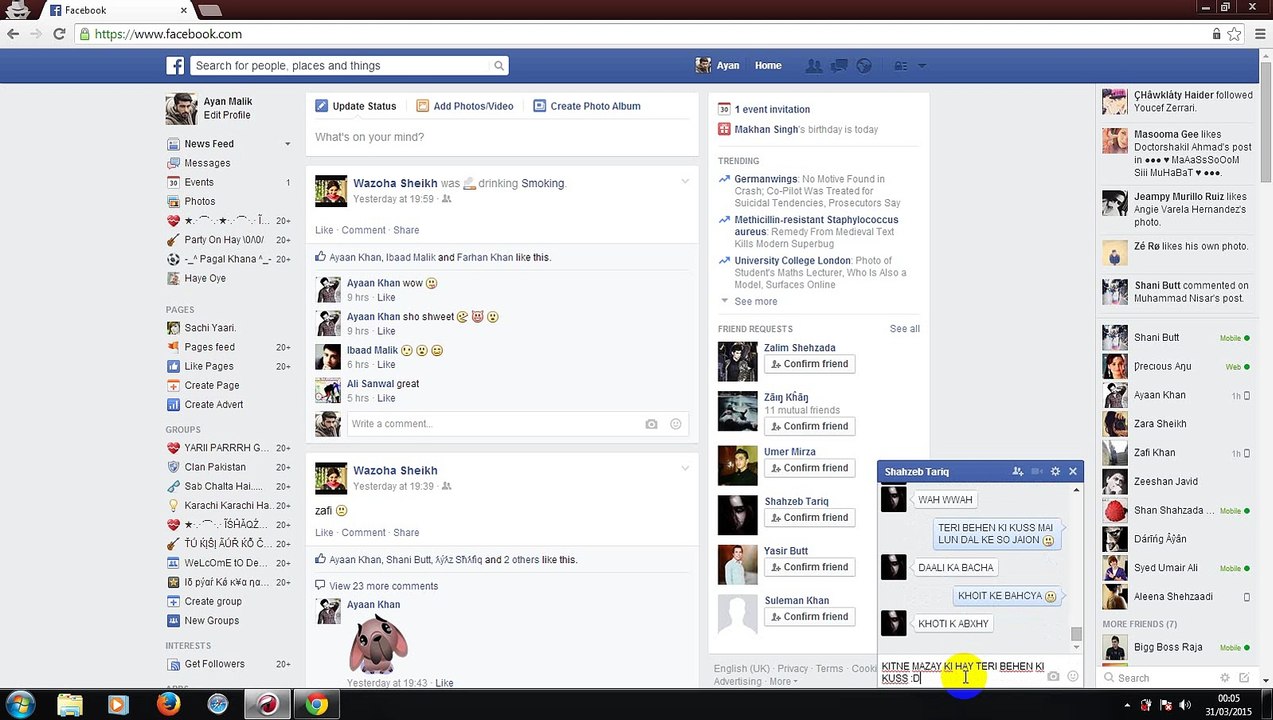Image resolution: width=1273 pixels, height=720 pixels.
Task: Confirm friend request from Suleman Khan
Action: [x=808, y=617]
